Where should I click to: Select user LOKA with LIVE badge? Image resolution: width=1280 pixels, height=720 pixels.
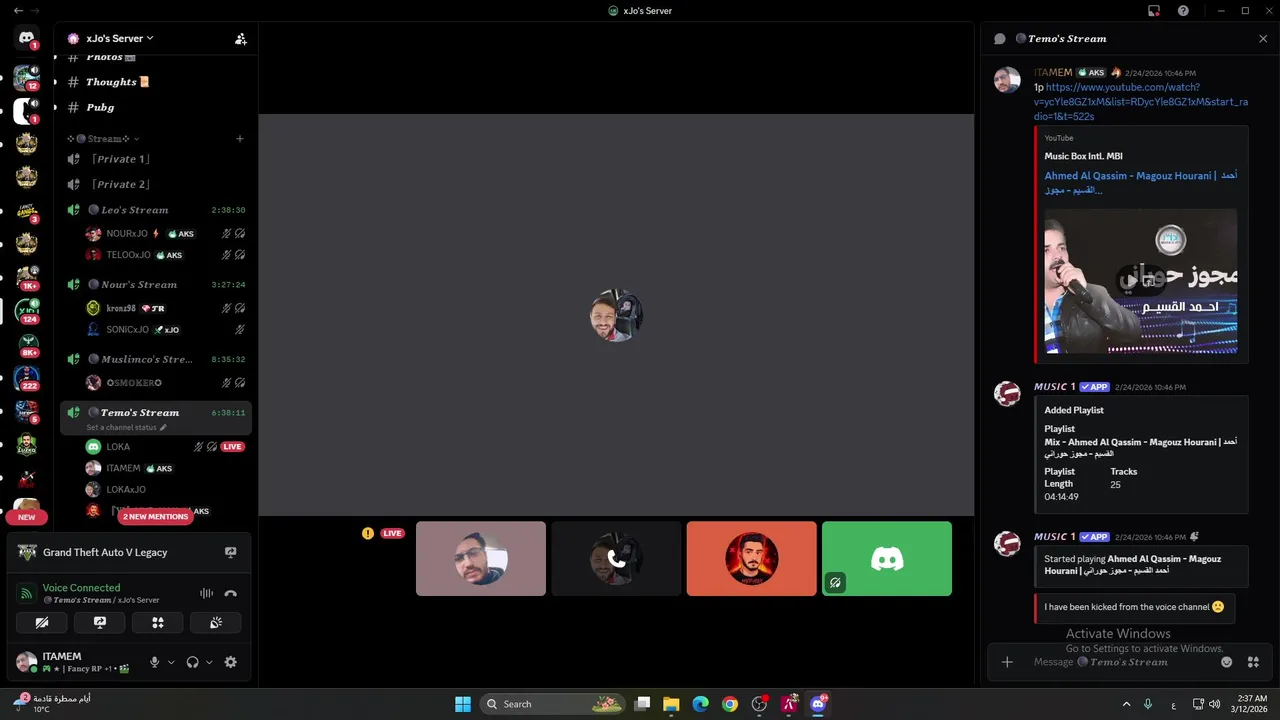(118, 447)
